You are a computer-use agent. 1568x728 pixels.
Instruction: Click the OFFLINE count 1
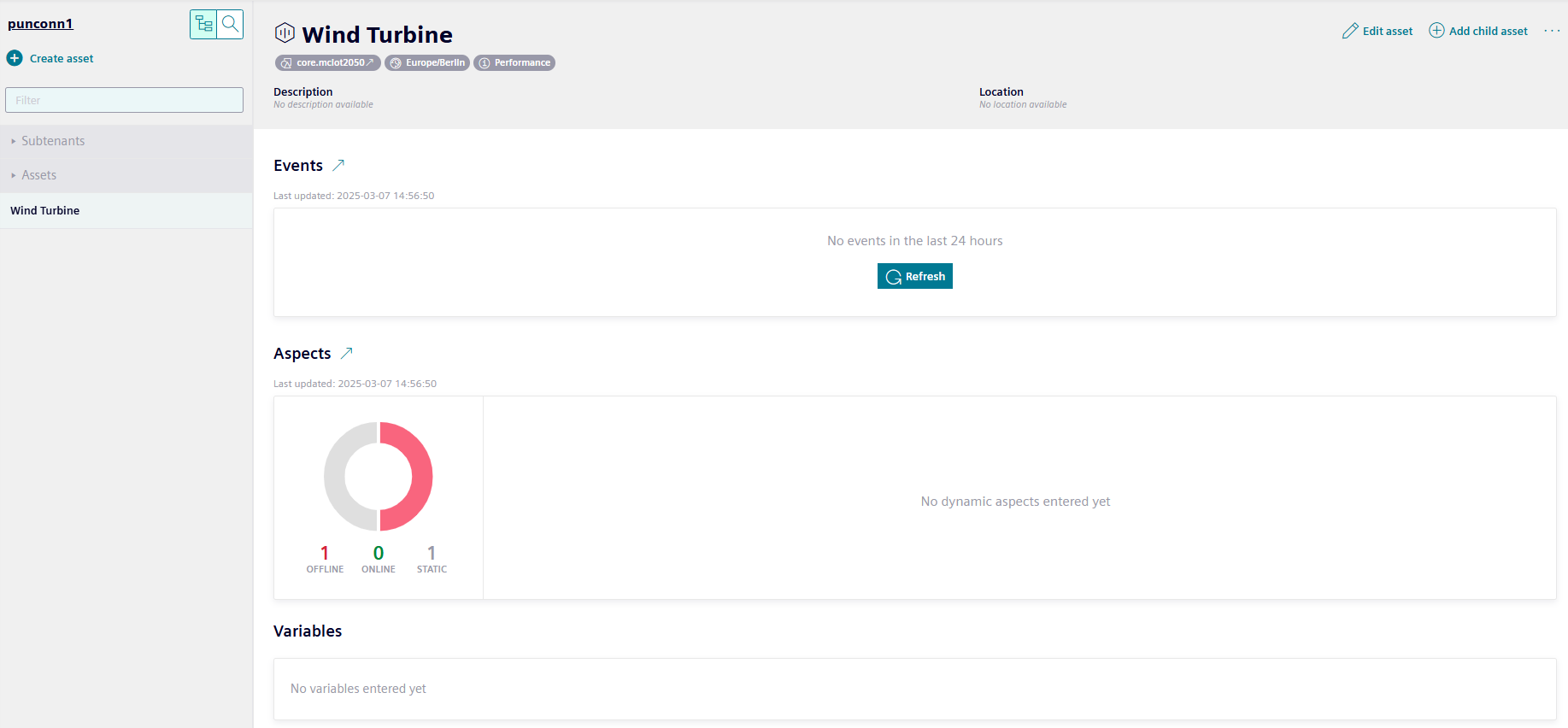(325, 553)
